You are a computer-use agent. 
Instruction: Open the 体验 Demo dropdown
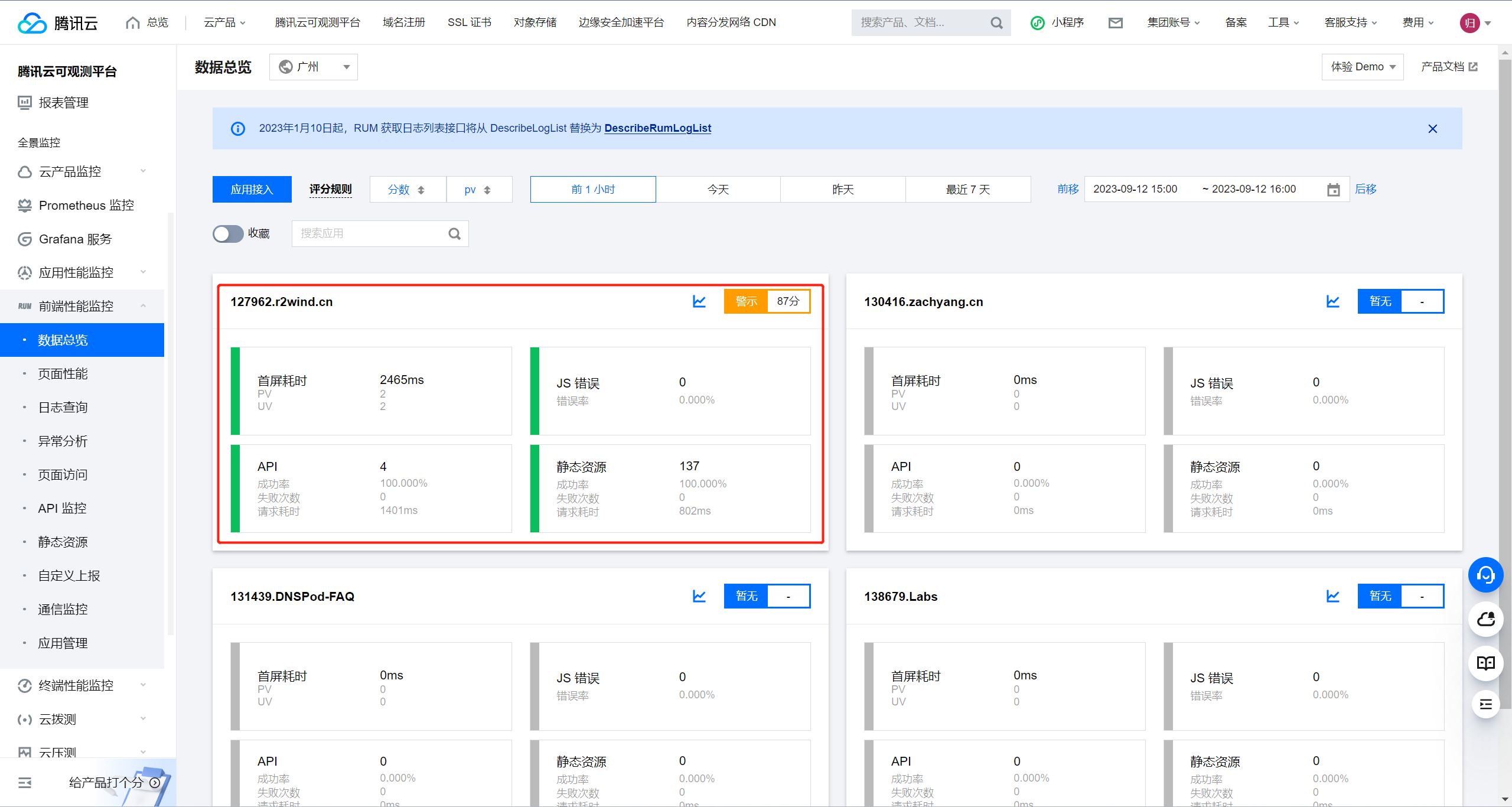[x=1363, y=67]
